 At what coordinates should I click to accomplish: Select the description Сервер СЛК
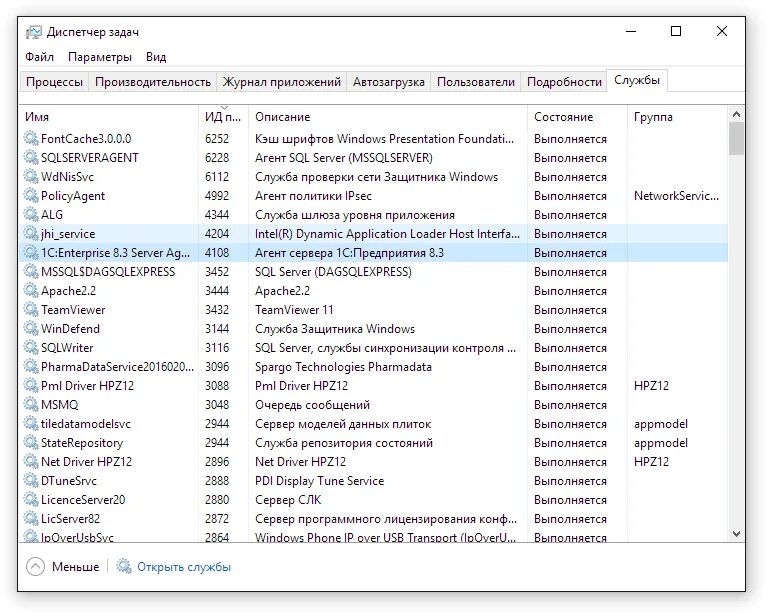[x=288, y=500]
